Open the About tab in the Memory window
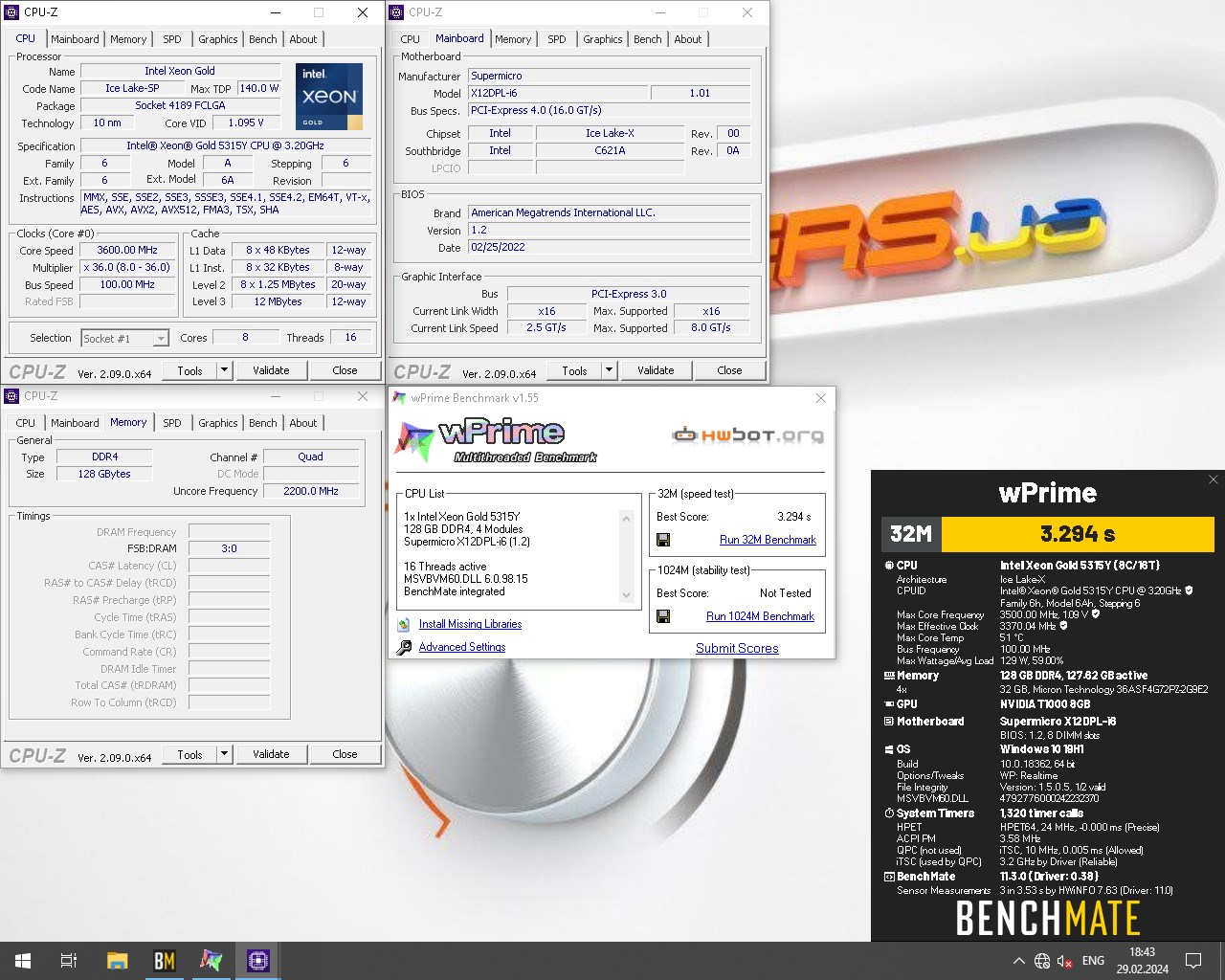Viewport: 1225px width, 980px height. click(x=303, y=423)
